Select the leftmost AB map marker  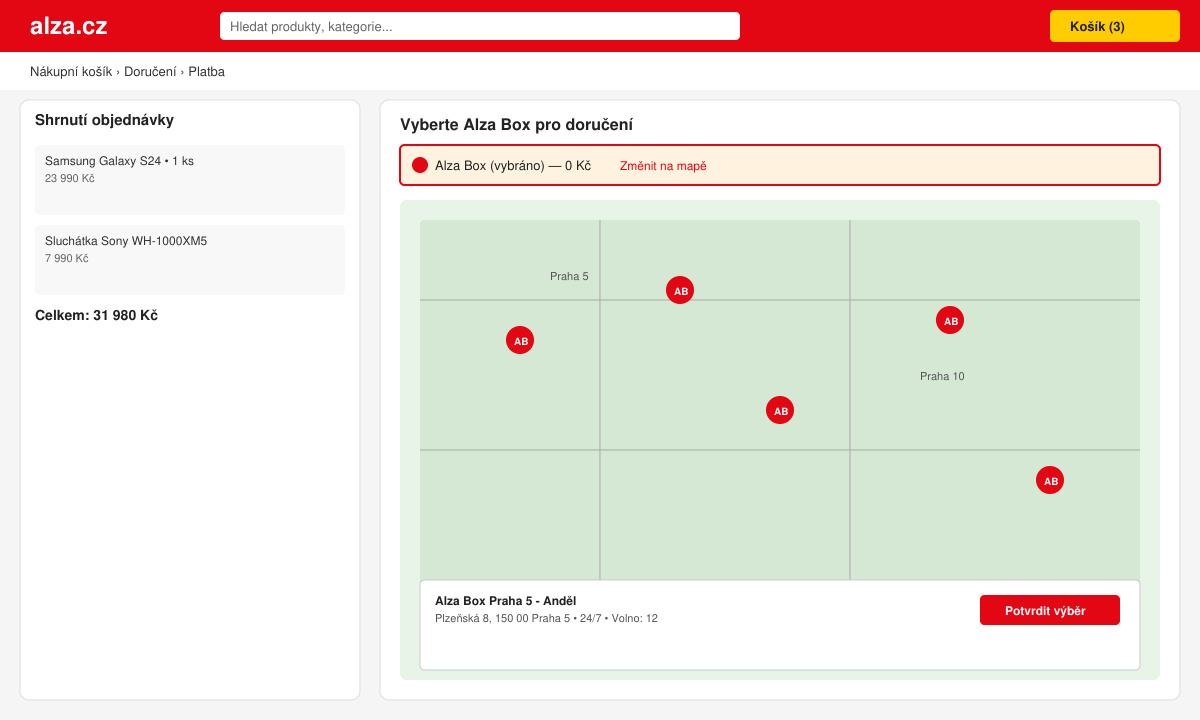click(520, 340)
